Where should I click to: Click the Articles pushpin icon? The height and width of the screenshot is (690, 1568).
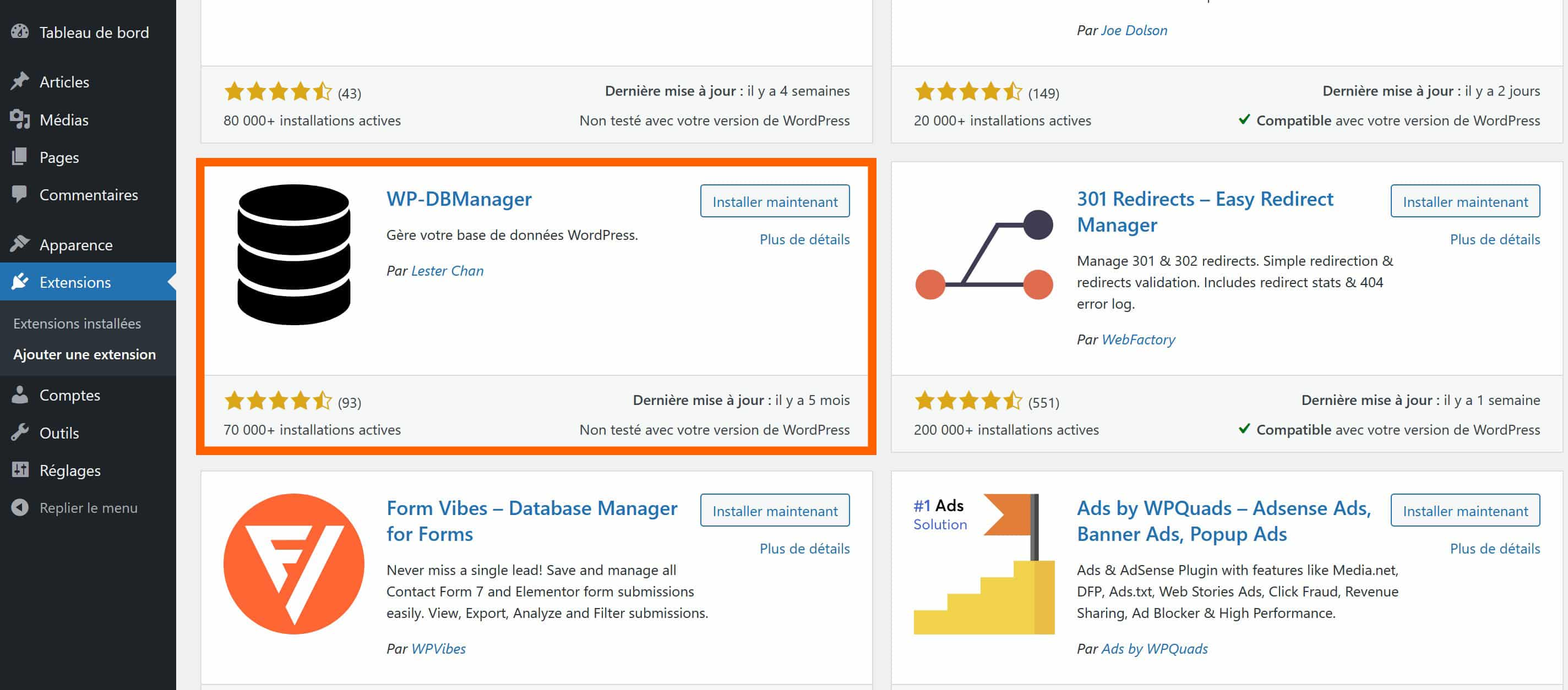20,81
